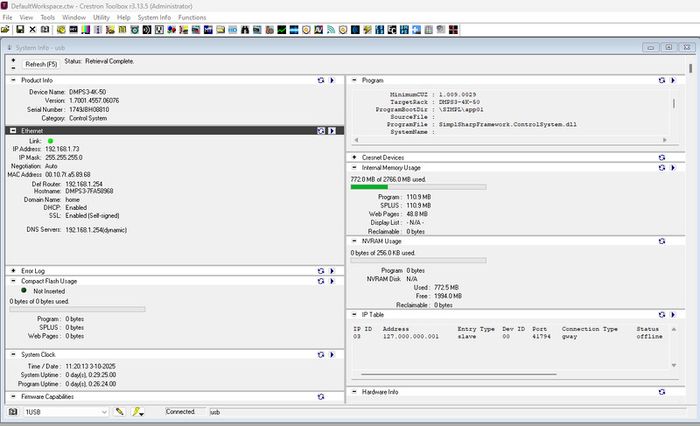Screen dimensions: 700x426
Task: Open the System Info menu
Action: (x=154, y=17)
